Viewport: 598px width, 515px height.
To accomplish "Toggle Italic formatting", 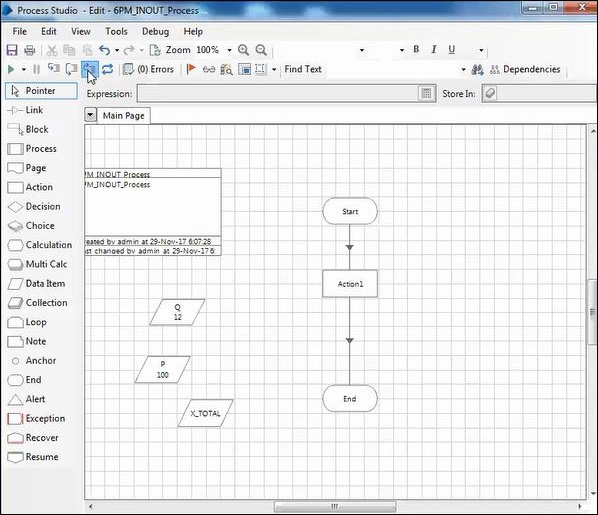I will (x=434, y=49).
